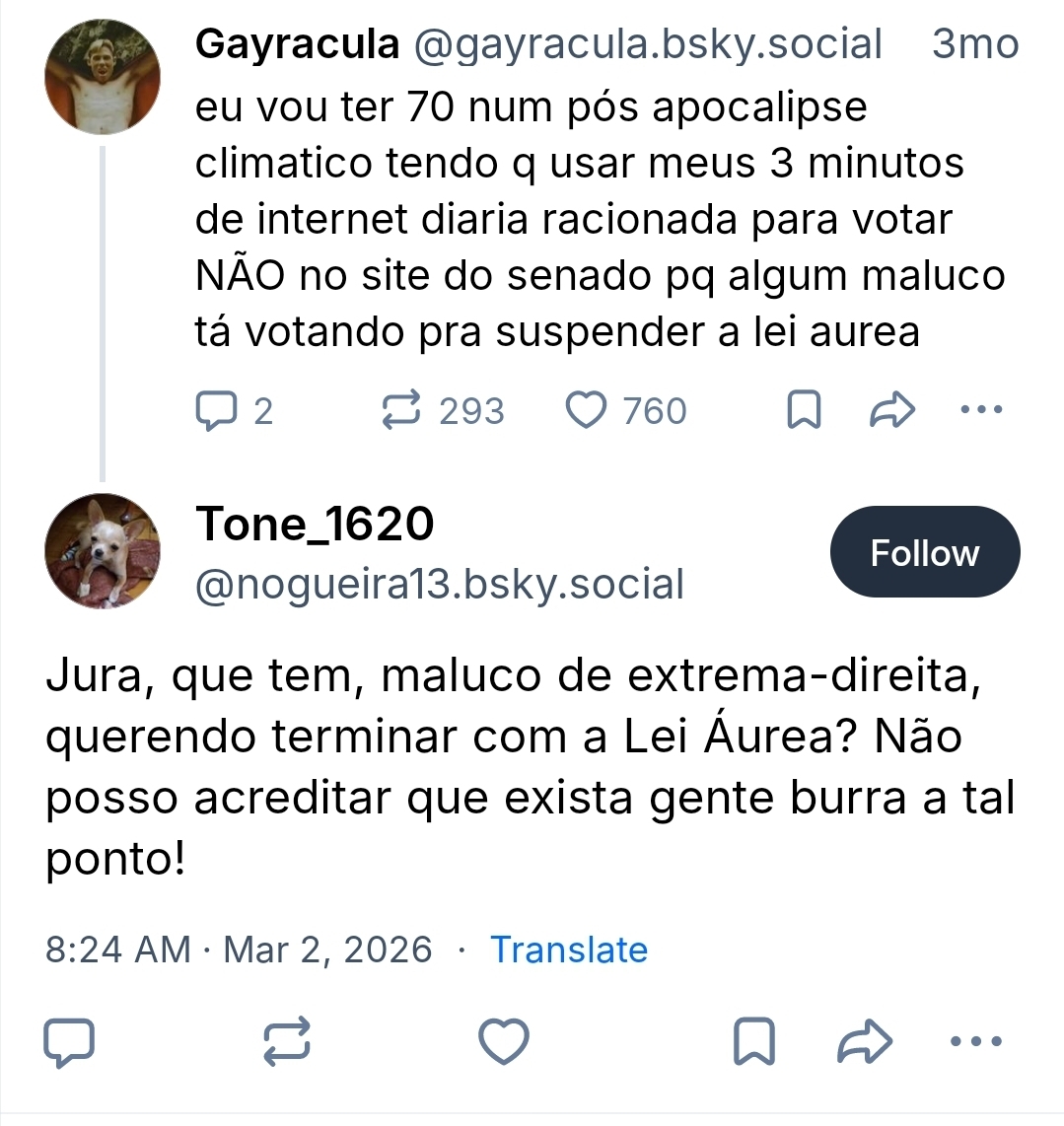Screen dimensions: 1064x1126
Task: Share Gayracula's post
Action: click(x=892, y=410)
